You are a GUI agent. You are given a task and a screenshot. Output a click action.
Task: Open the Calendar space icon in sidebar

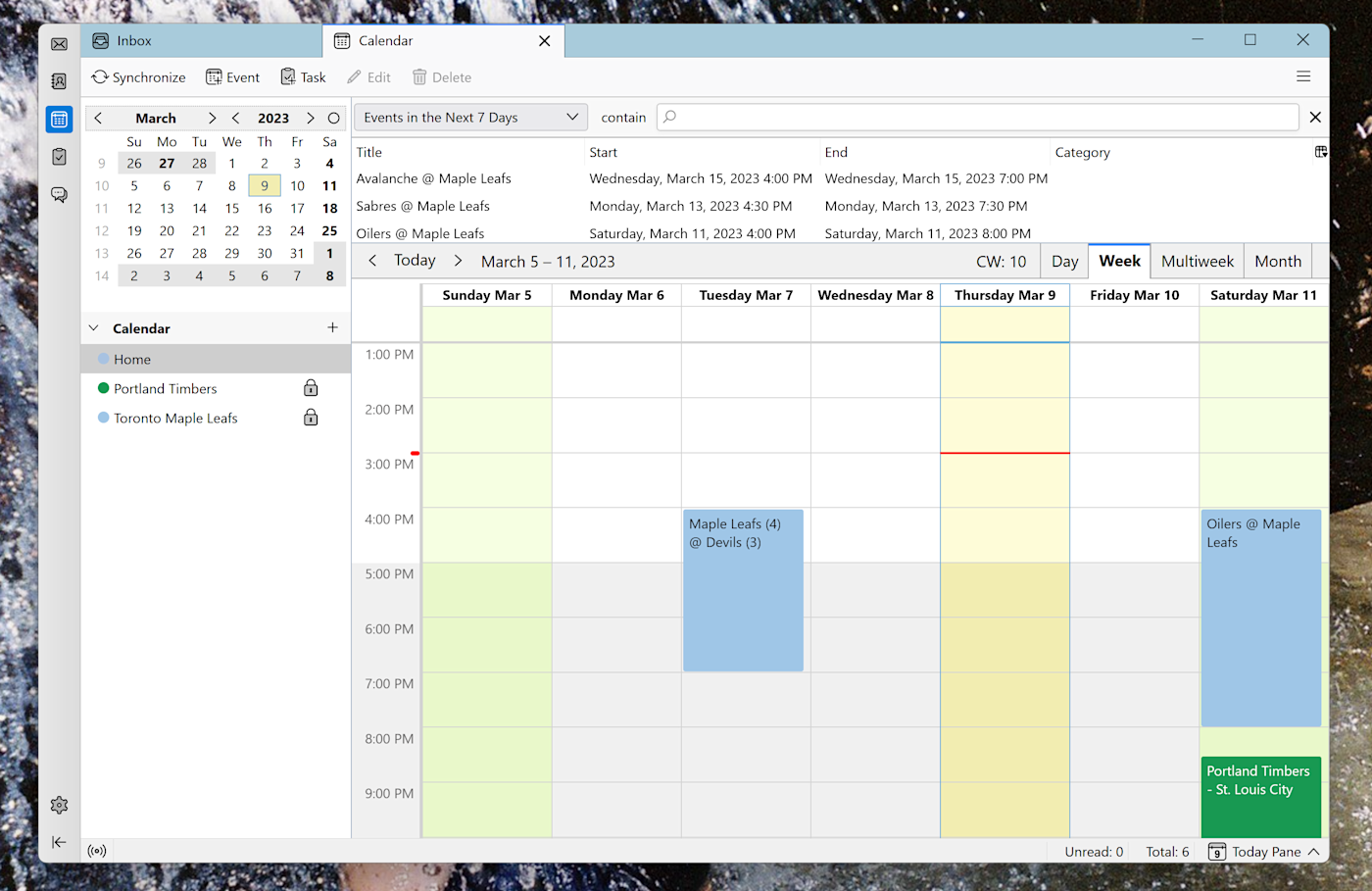point(59,120)
